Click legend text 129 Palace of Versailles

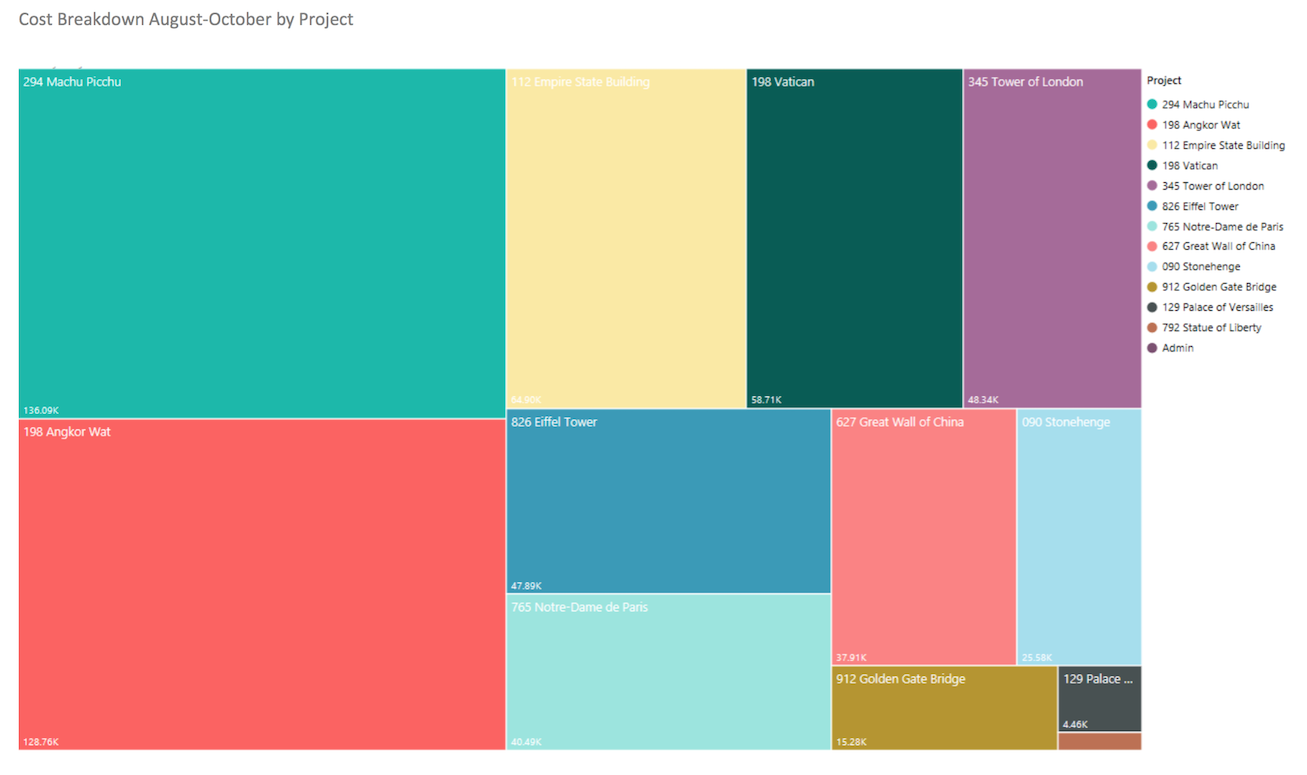[x=1217, y=307]
